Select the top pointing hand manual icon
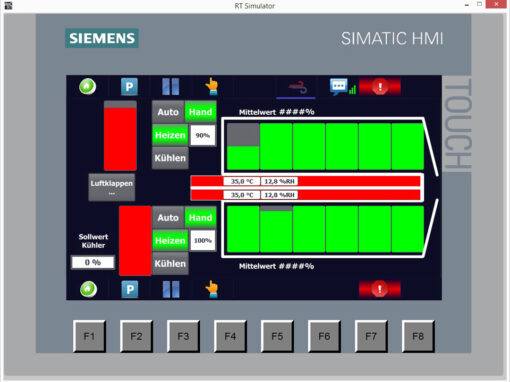The width and height of the screenshot is (510, 382). 212,87
